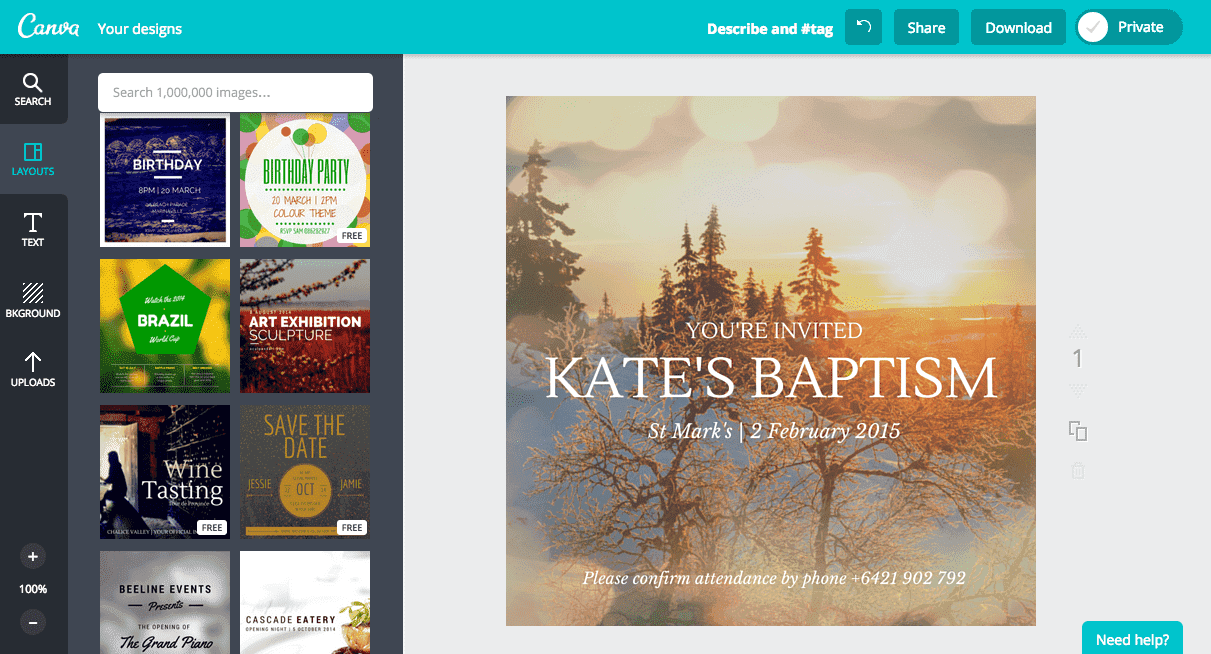Select the Birthday Party template thumbnail

tap(304, 180)
